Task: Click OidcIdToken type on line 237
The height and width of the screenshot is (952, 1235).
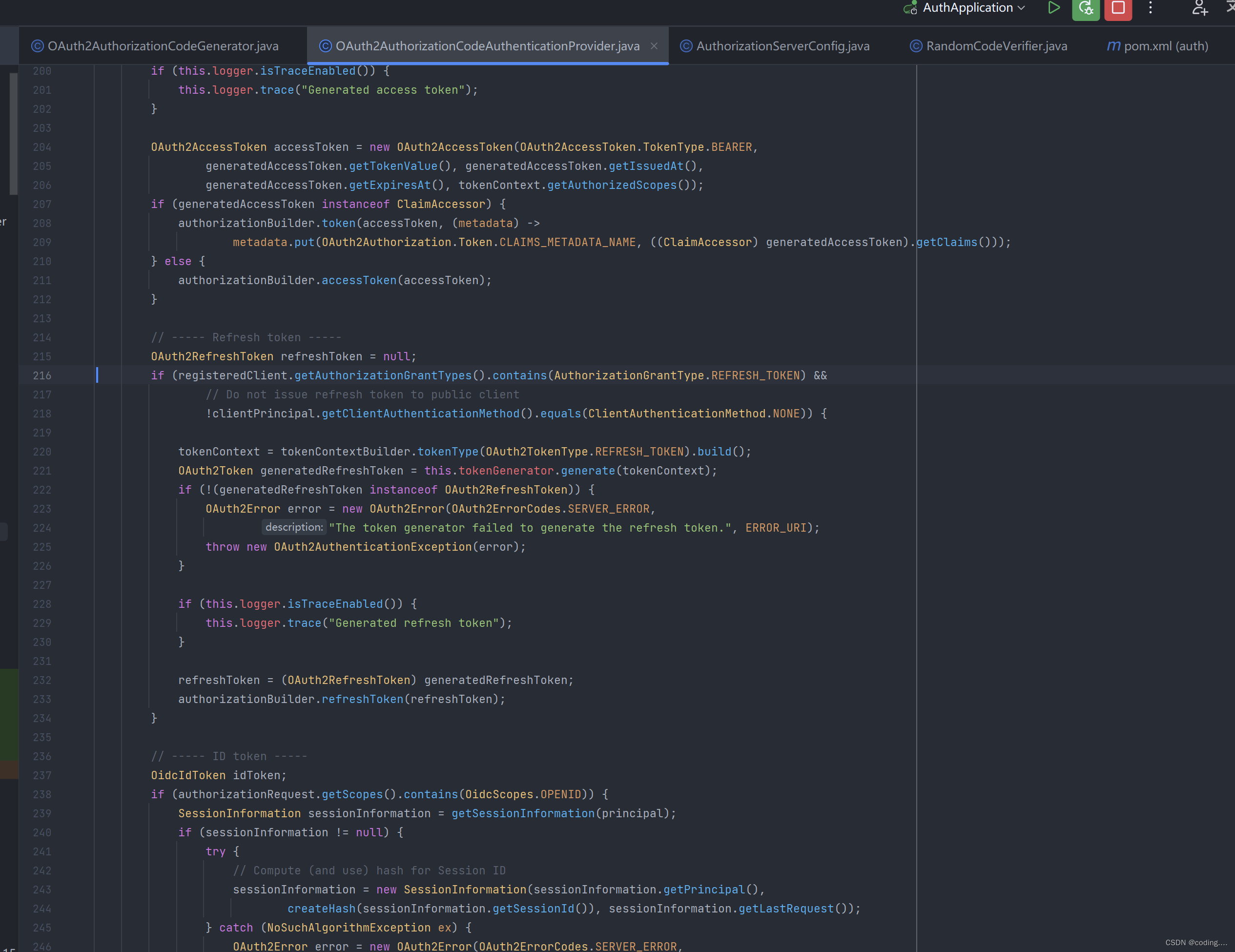Action: coord(188,776)
